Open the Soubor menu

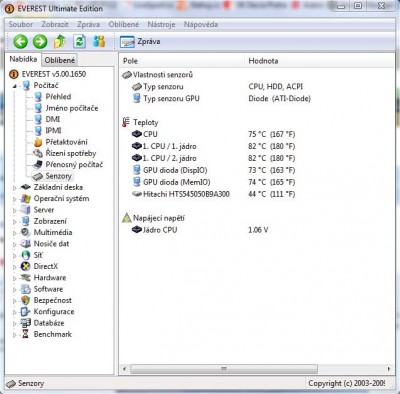pos(21,24)
